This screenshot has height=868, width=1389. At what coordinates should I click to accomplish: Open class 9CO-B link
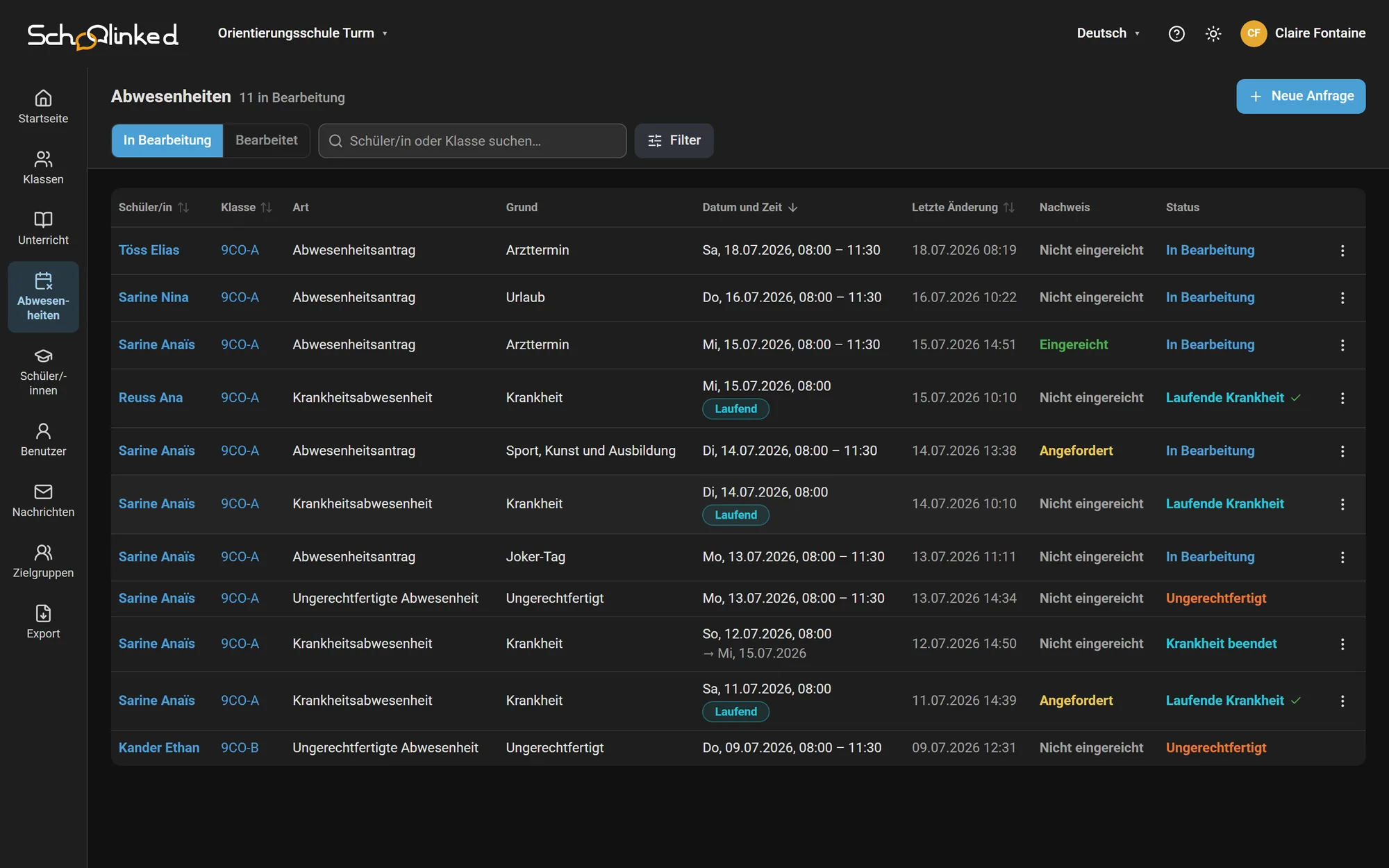tap(240, 748)
